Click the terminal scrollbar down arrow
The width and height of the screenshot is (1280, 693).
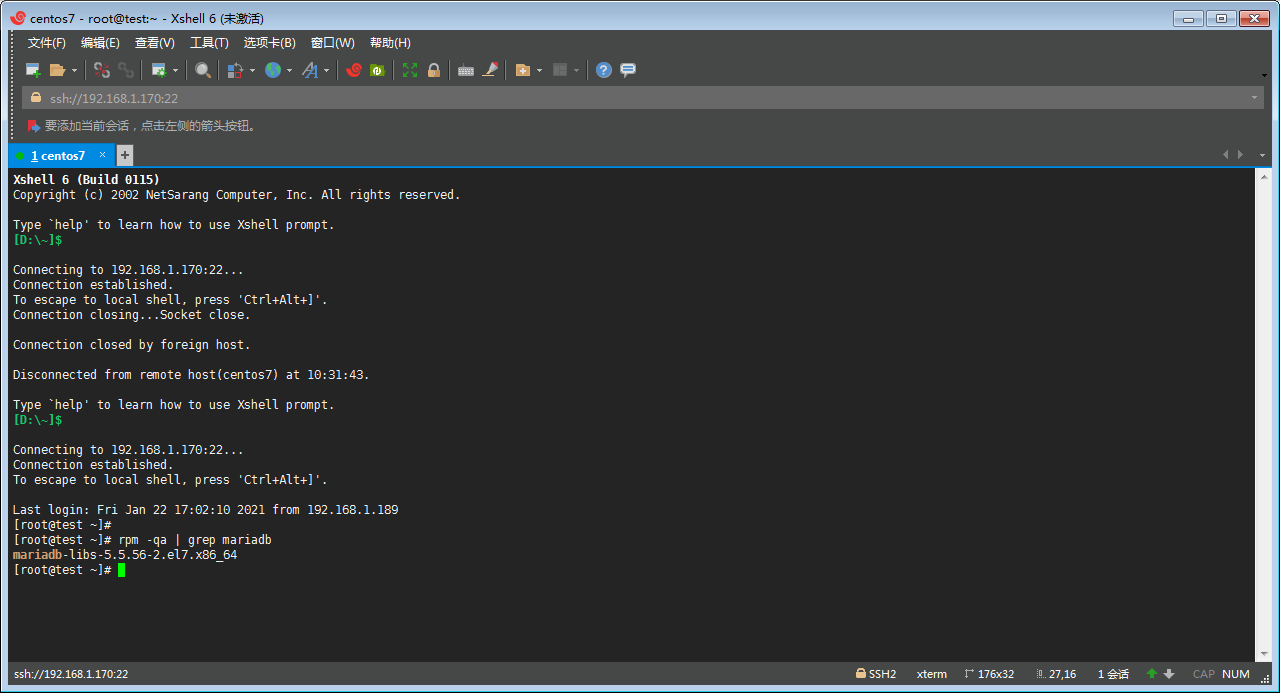[1263, 654]
